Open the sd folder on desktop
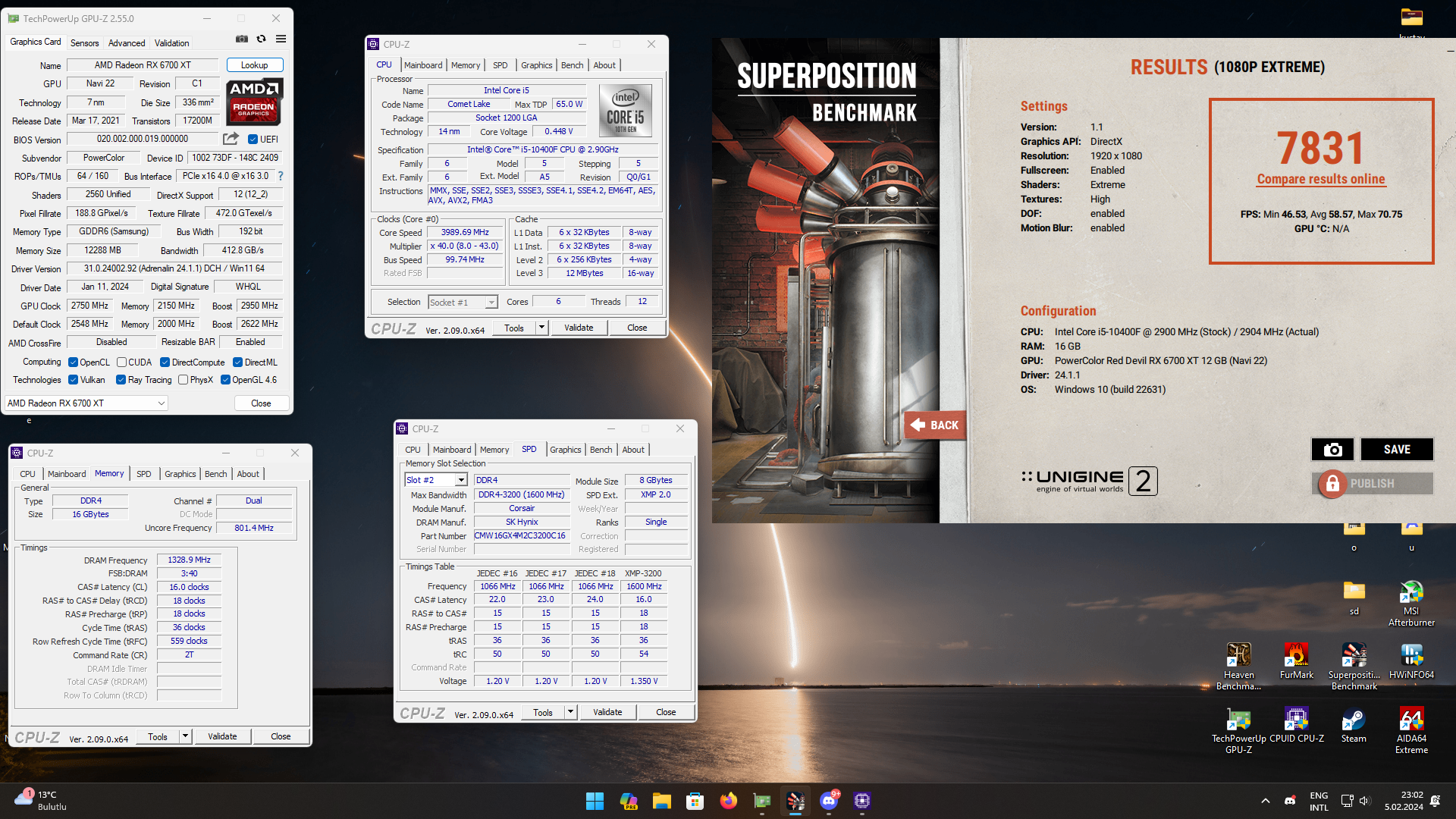1456x819 pixels. [x=1354, y=598]
